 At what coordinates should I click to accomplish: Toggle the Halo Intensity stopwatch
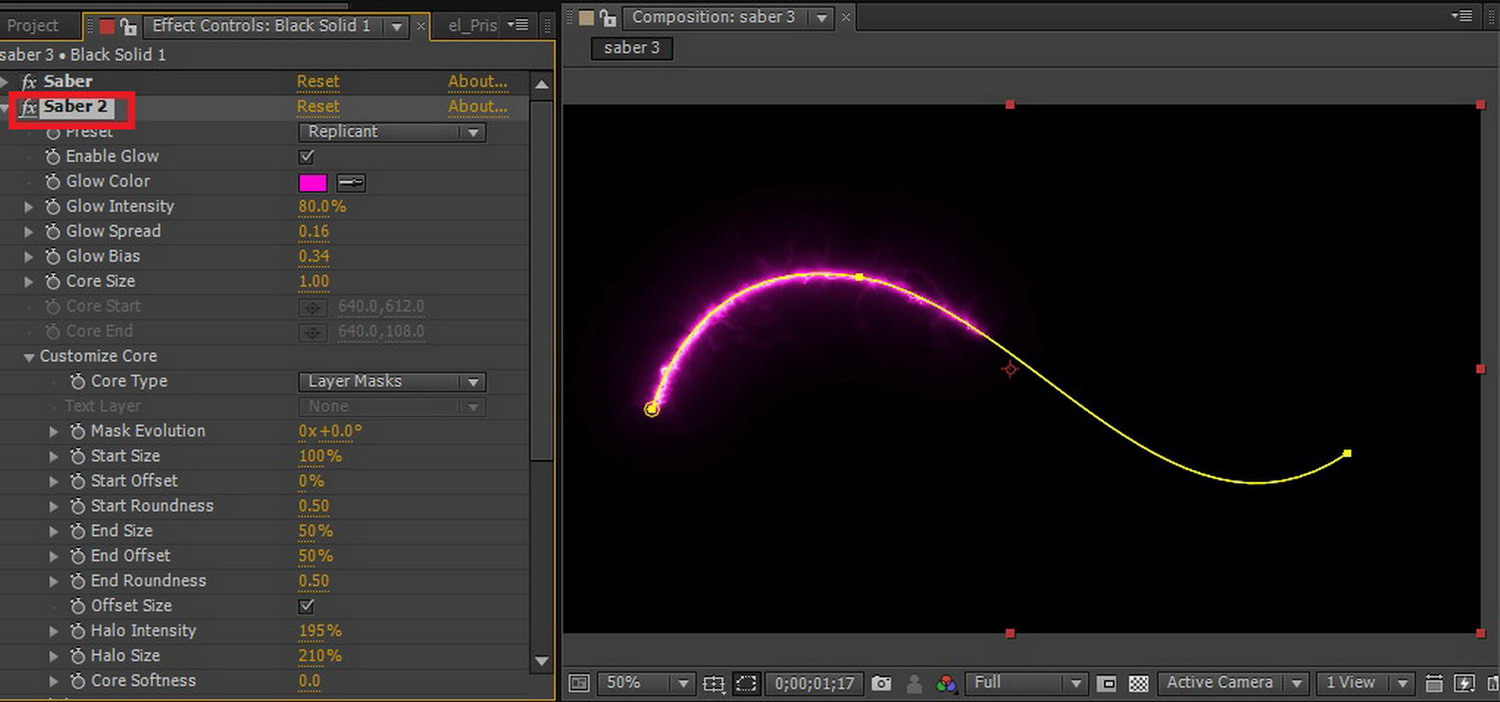78,632
